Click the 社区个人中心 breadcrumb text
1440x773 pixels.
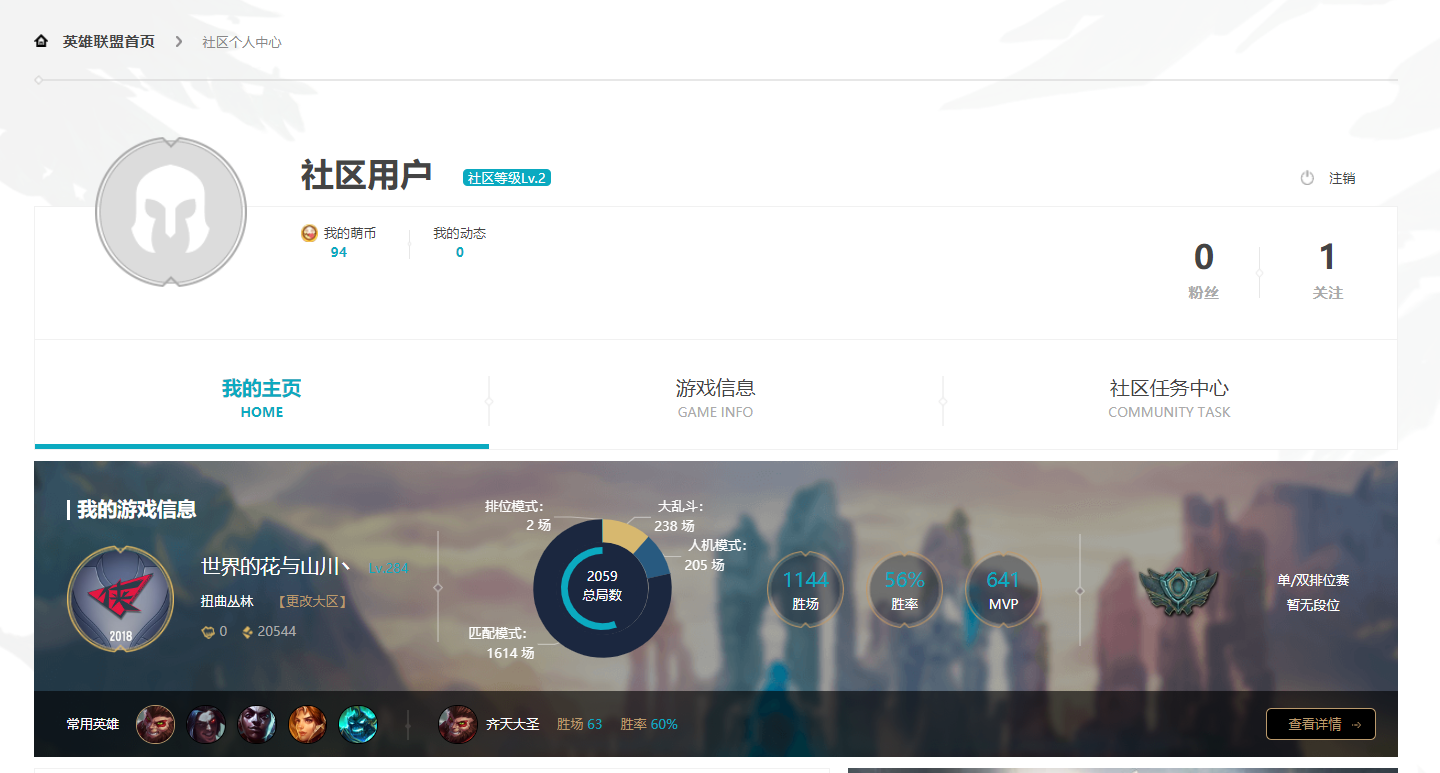tap(242, 42)
